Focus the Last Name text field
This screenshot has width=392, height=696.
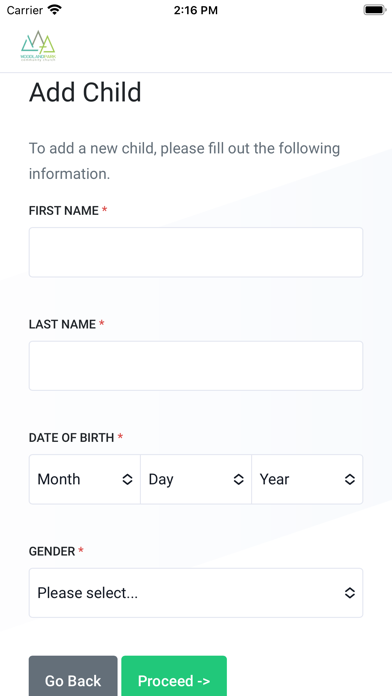[196, 366]
